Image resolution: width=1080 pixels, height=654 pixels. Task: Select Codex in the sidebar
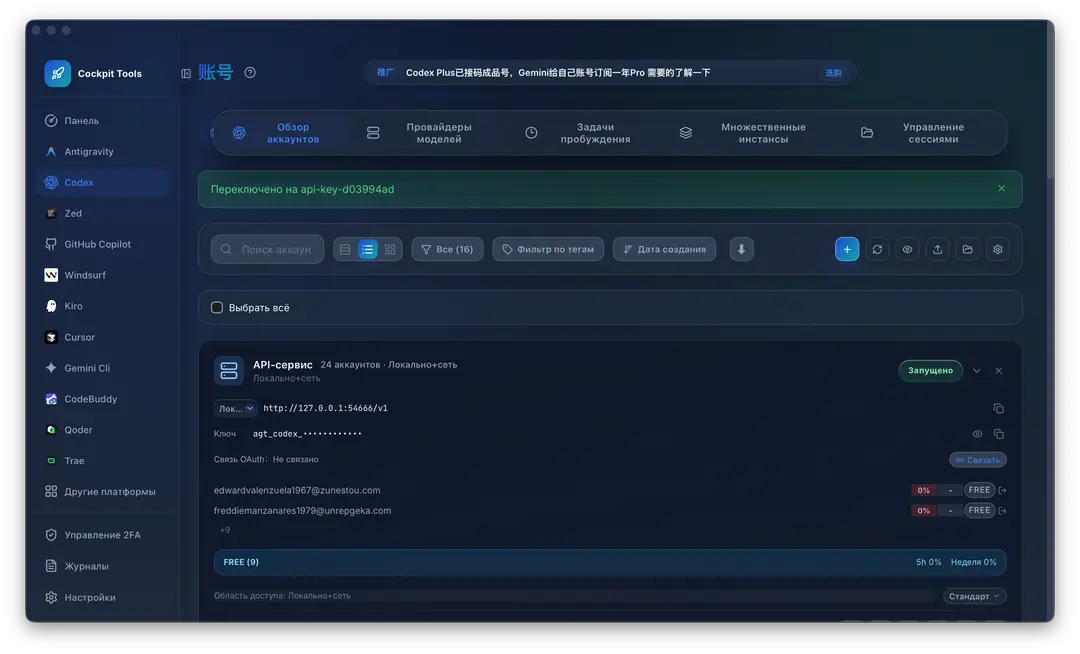102,182
